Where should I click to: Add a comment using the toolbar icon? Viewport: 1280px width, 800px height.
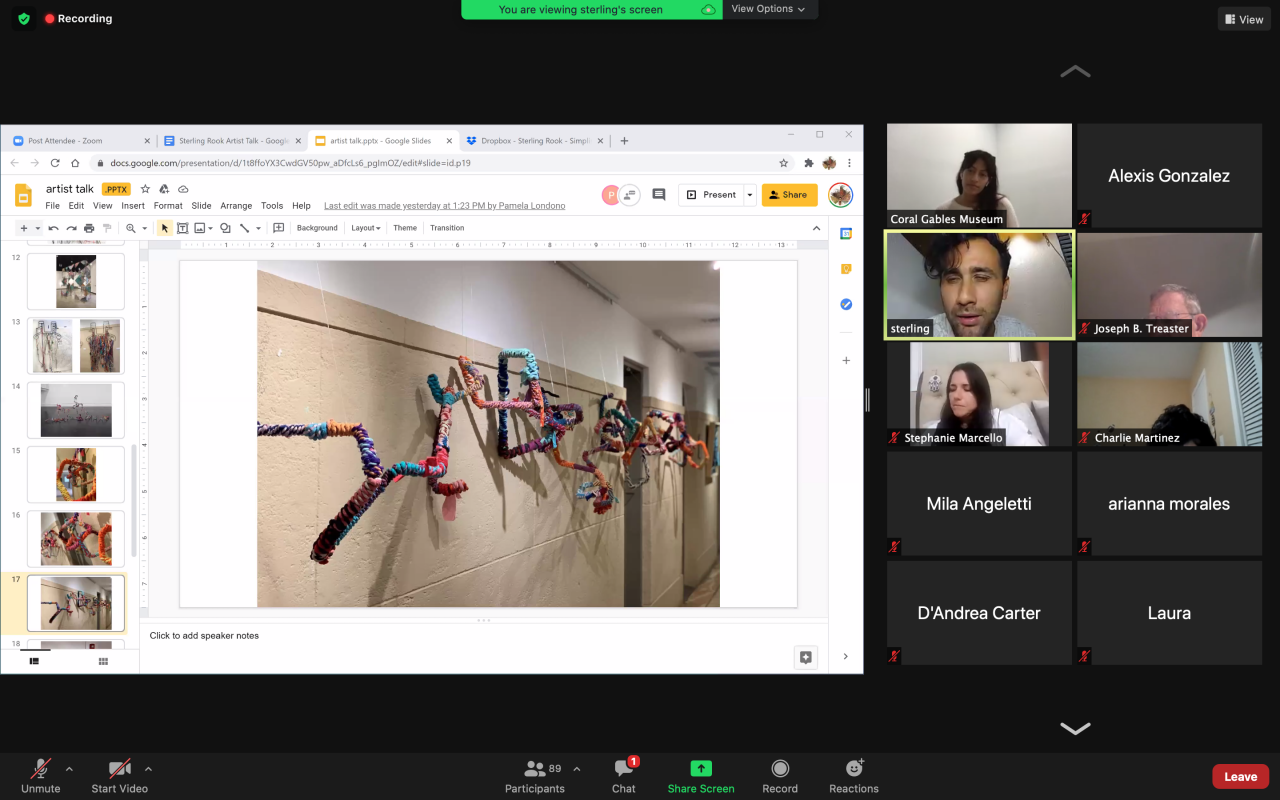(279, 228)
